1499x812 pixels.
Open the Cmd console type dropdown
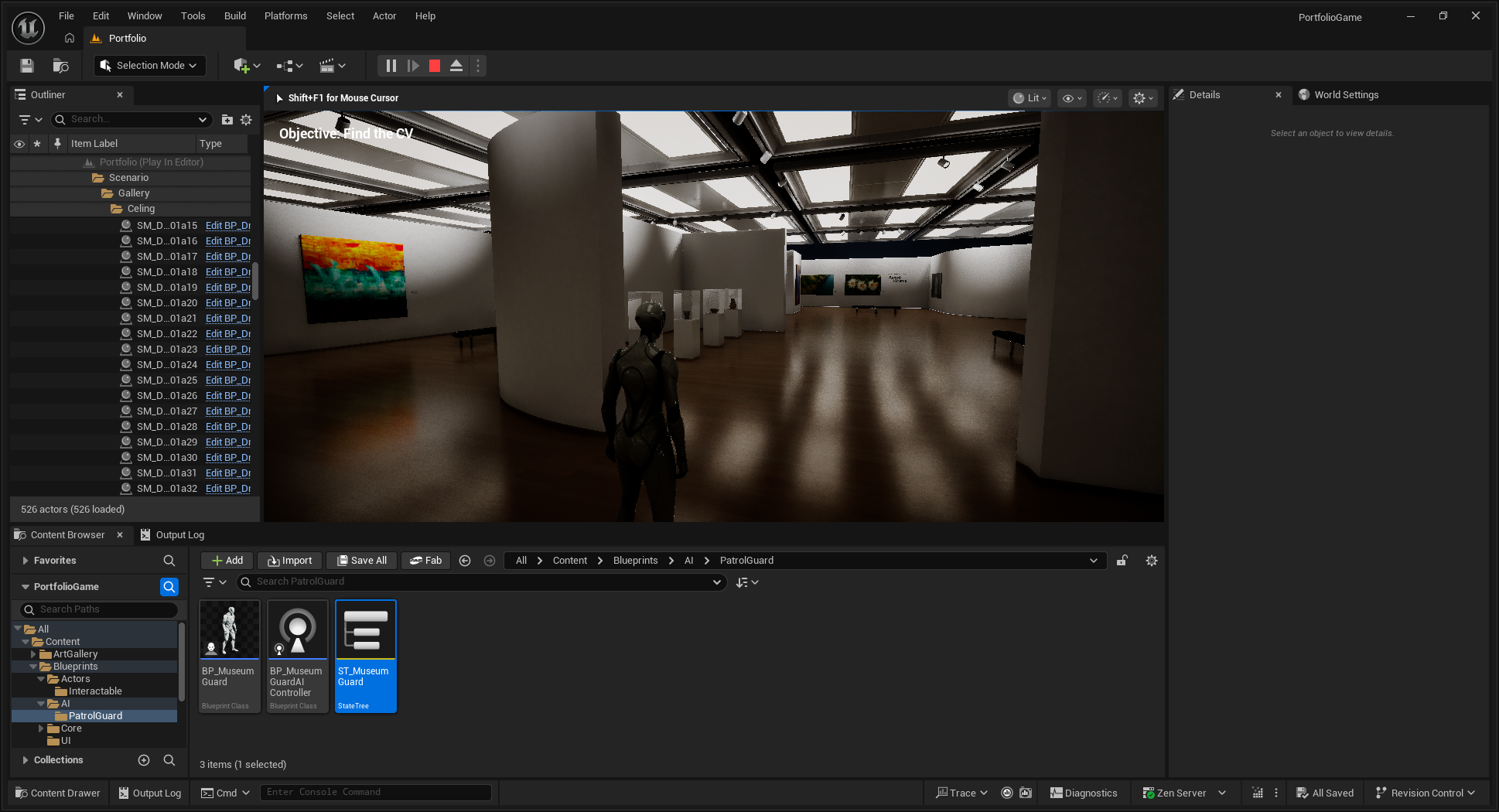[226, 793]
